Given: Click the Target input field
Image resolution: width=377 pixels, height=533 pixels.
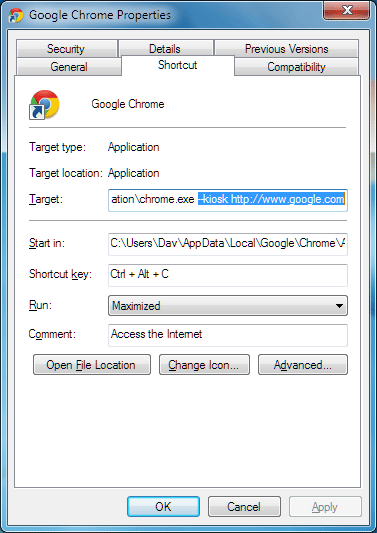Looking at the screenshot, I should (x=228, y=200).
